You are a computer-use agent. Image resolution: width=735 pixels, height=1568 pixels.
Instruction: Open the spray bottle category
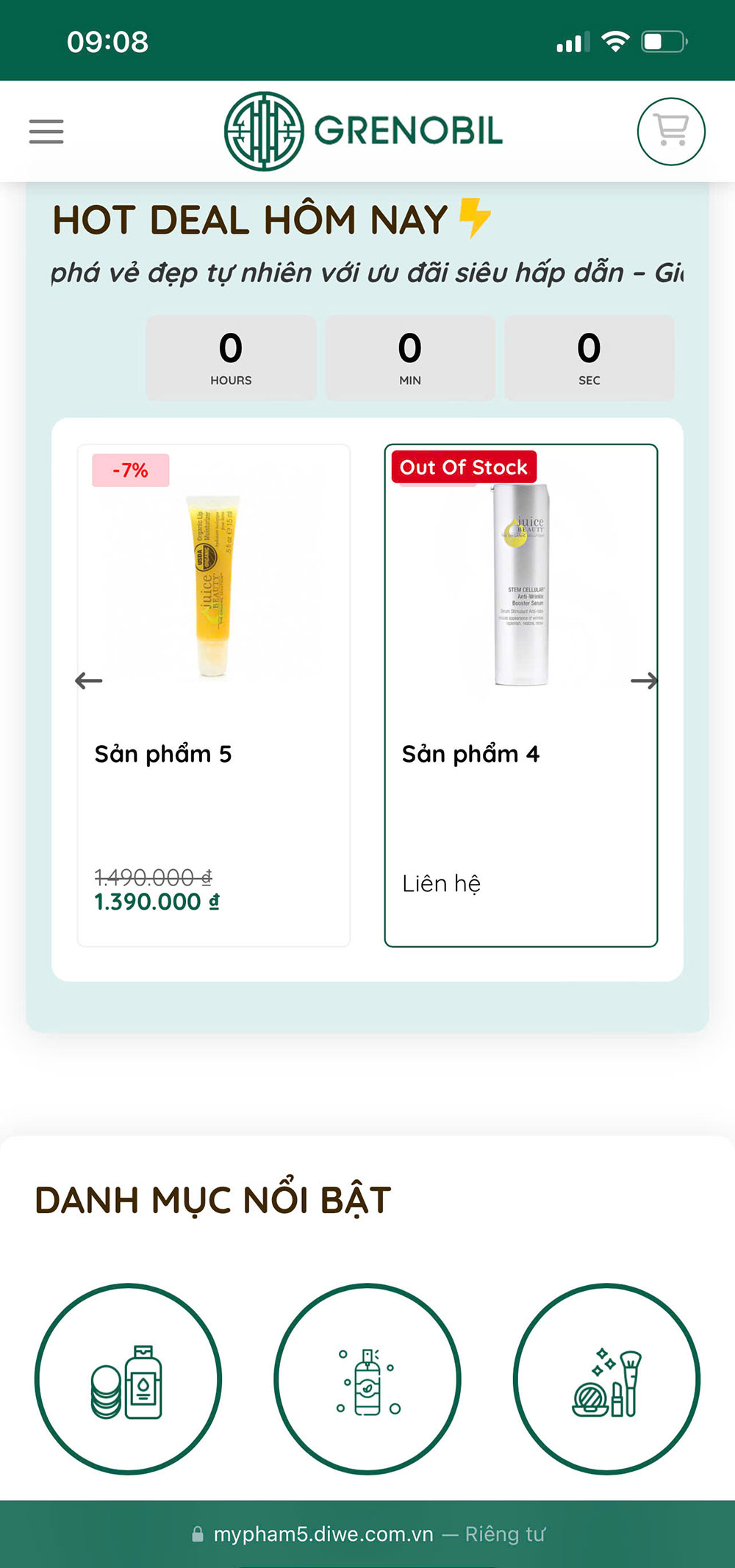point(367,1379)
